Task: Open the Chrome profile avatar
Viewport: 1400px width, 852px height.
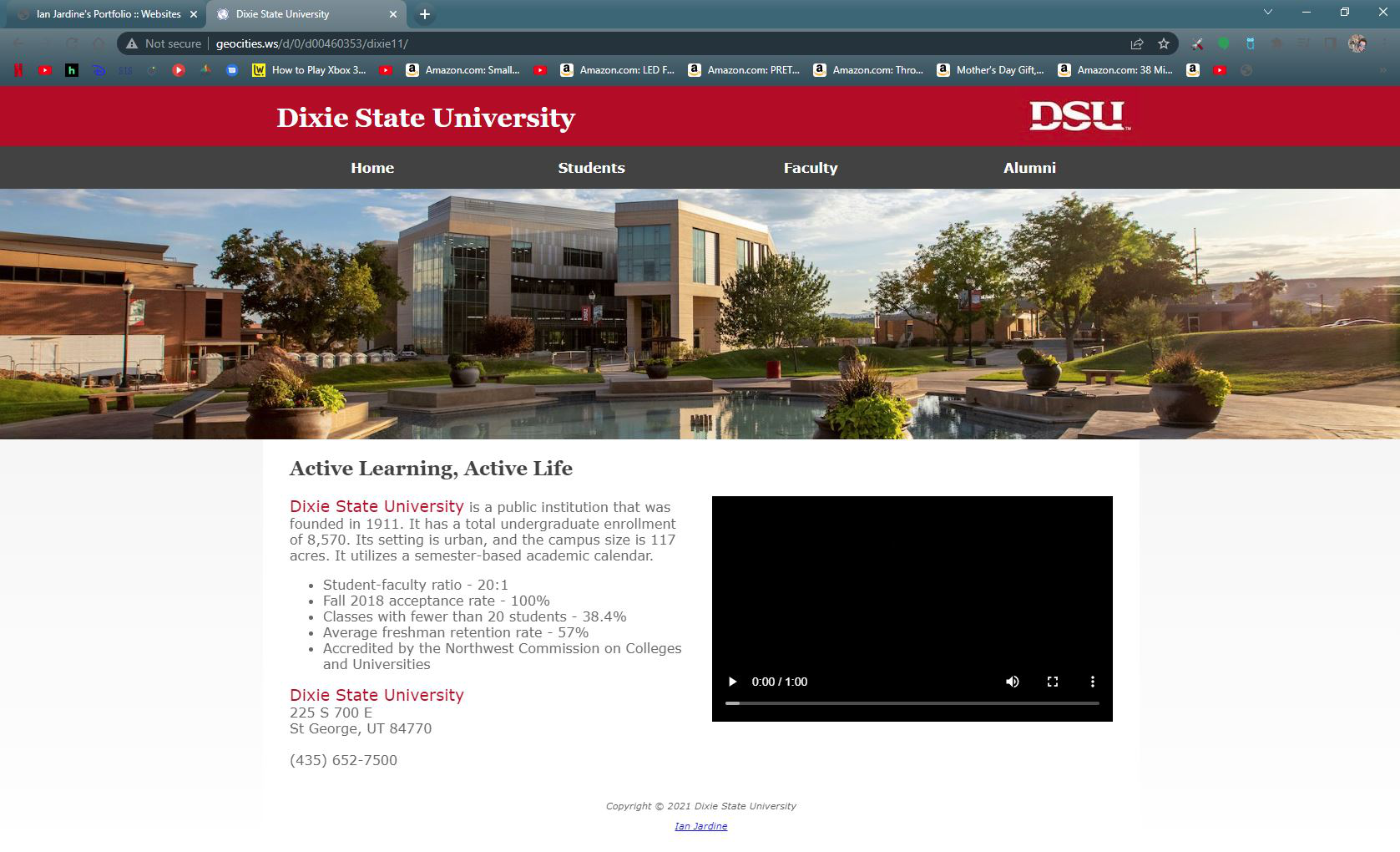Action: [1357, 43]
